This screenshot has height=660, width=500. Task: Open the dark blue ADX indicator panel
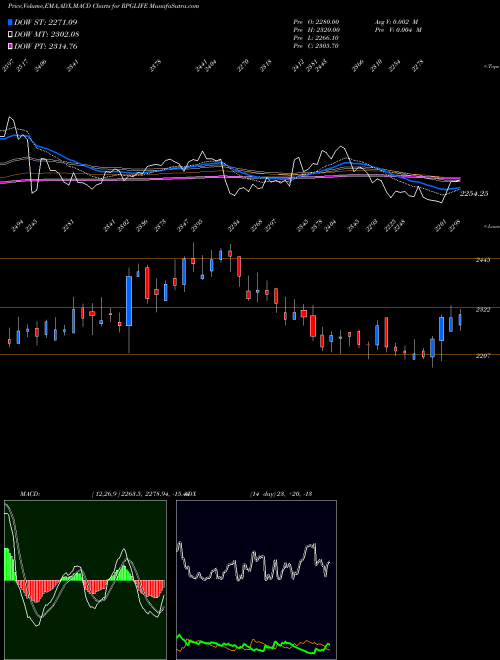(x=256, y=580)
